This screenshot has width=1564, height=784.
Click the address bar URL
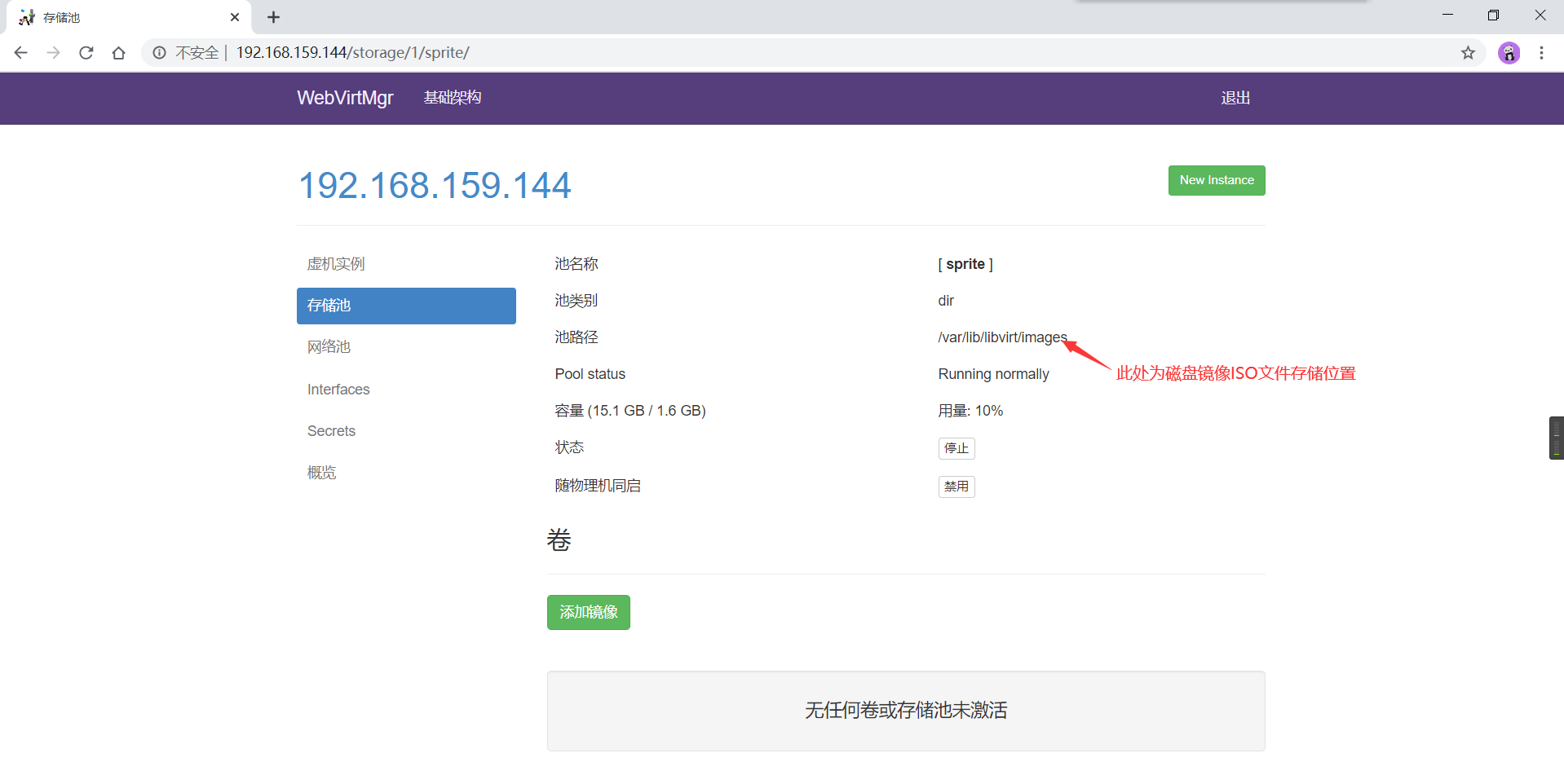pyautogui.click(x=353, y=53)
